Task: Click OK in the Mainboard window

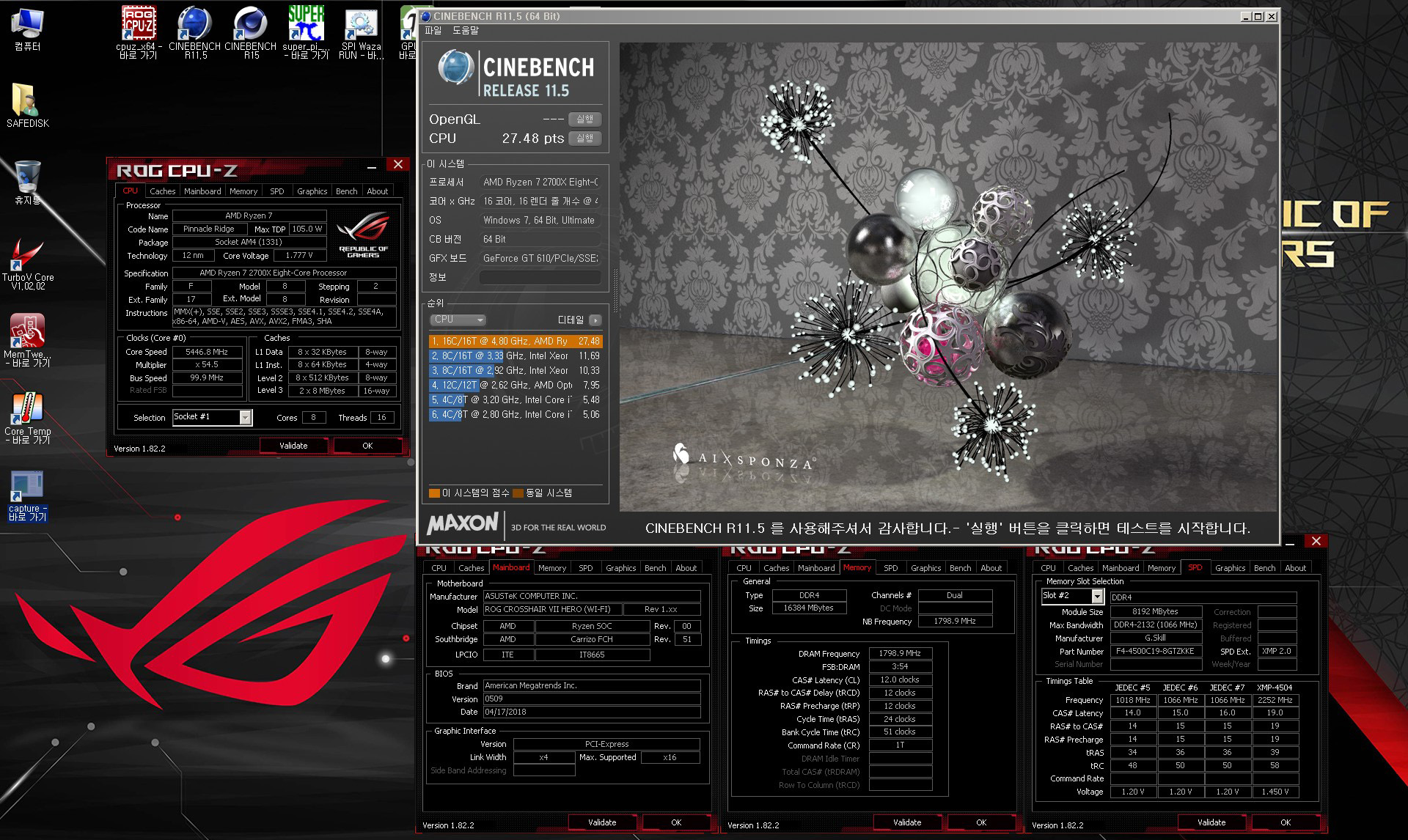Action: coord(676,822)
